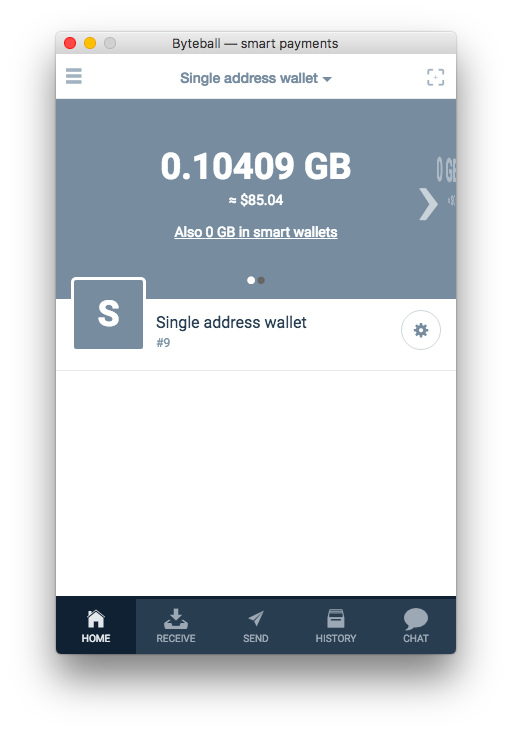The image size is (512, 734).
Task: Click the Home tab icon
Action: [96, 619]
